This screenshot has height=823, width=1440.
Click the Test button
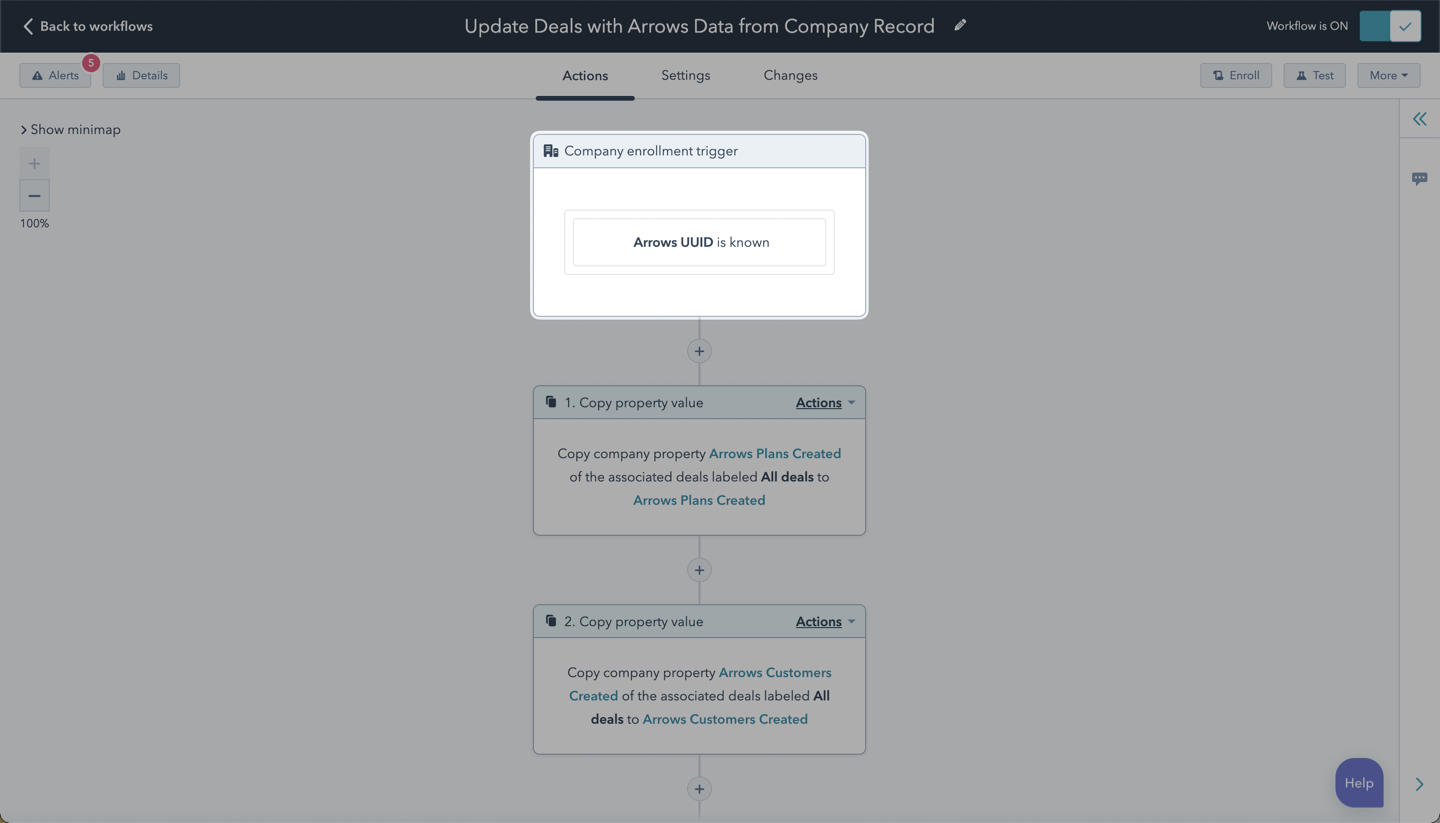coord(1314,75)
